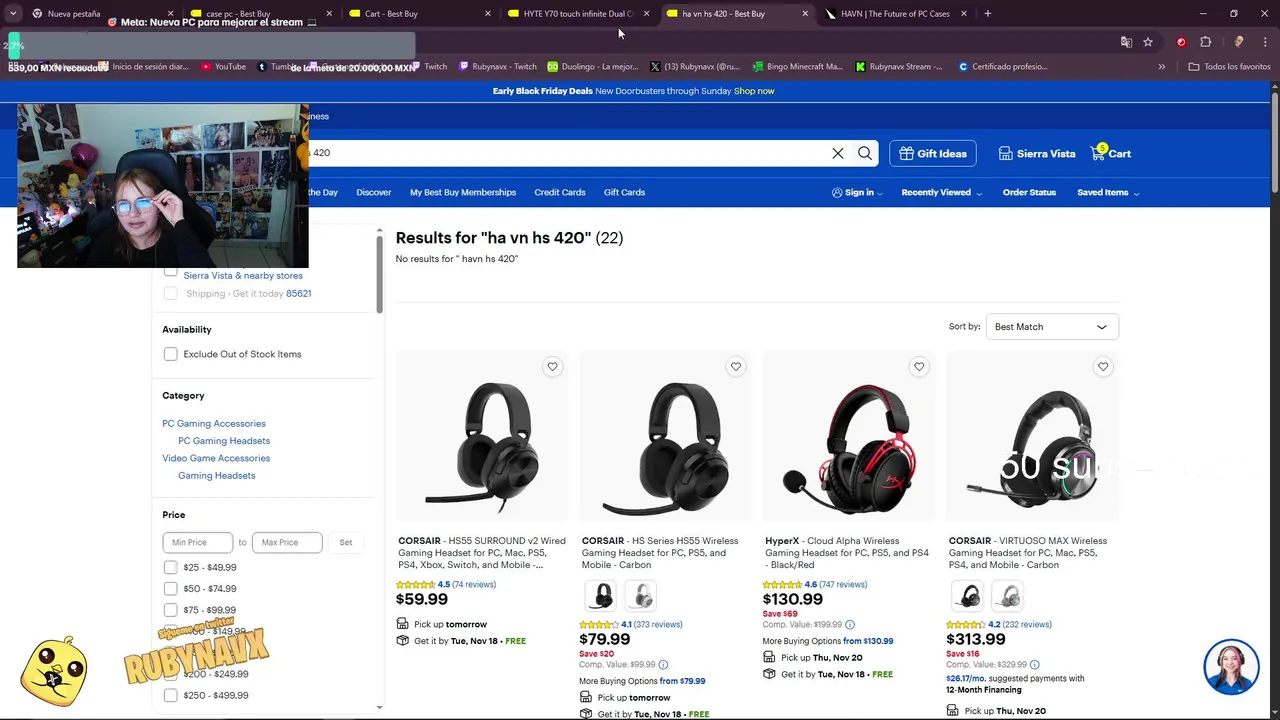The image size is (1280, 720).
Task: Open a new browser tab with plus
Action: (x=988, y=14)
